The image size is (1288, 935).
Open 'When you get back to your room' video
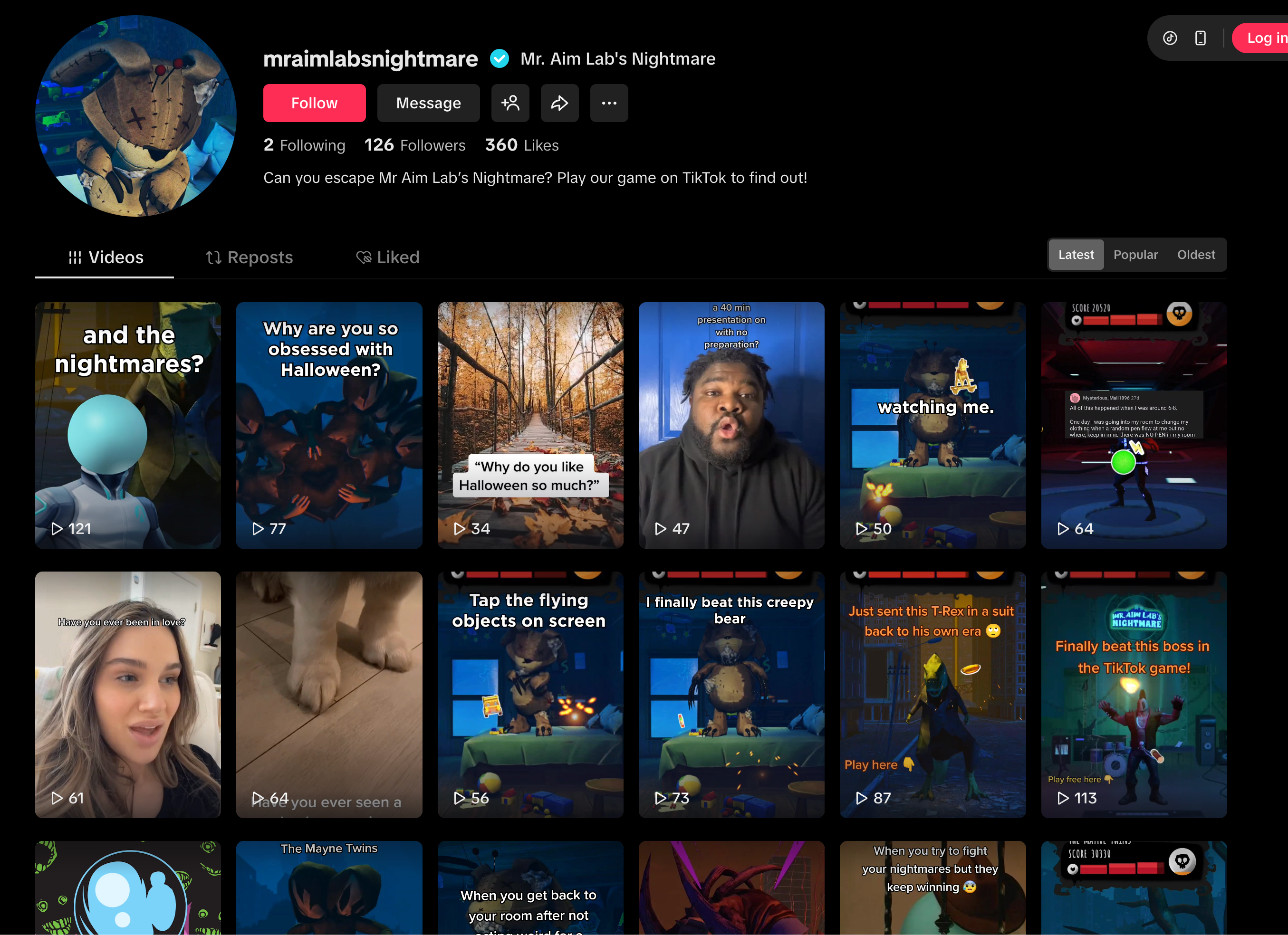pos(530,888)
